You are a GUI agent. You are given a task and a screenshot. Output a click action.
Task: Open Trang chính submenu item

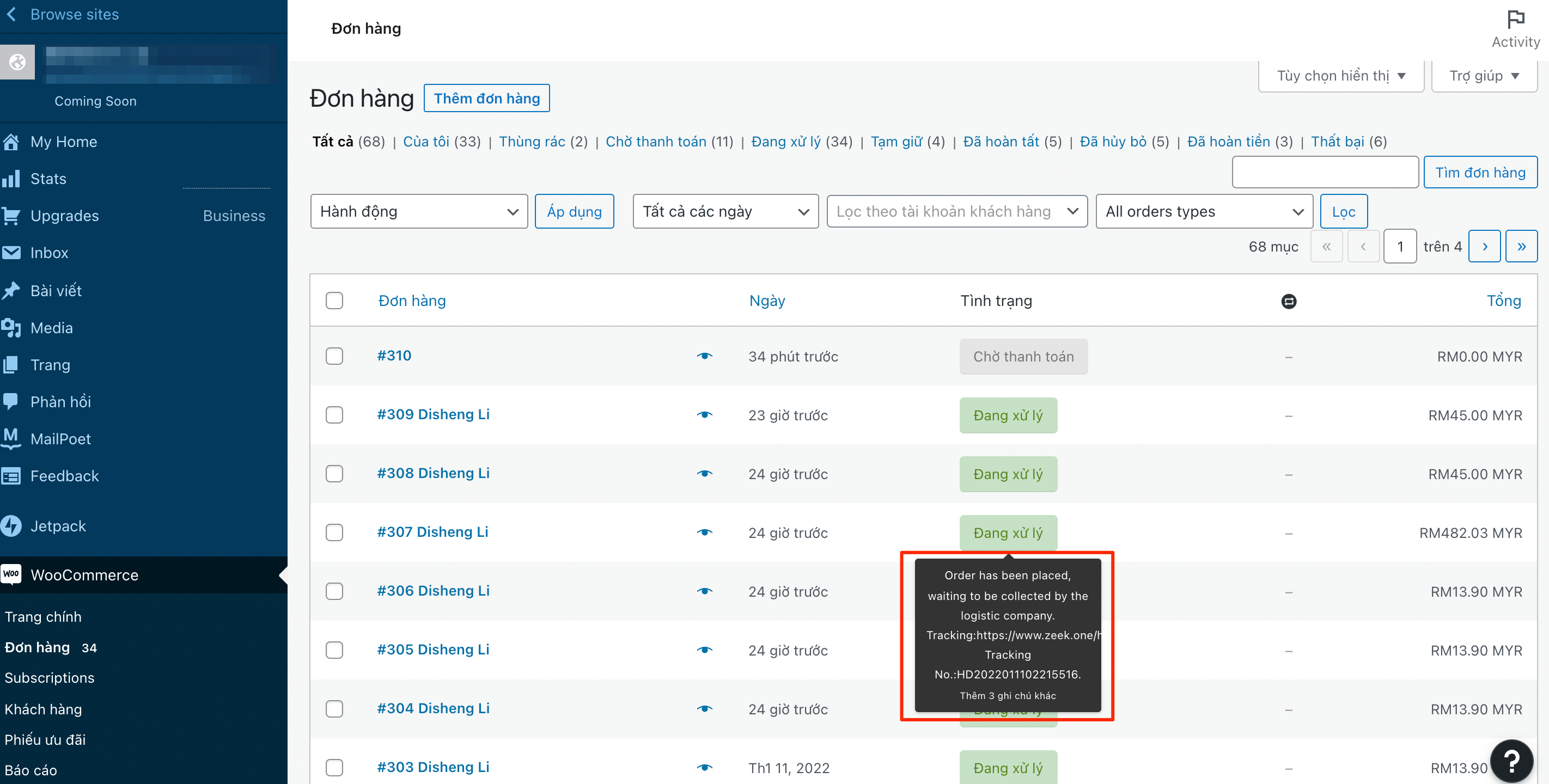43,617
